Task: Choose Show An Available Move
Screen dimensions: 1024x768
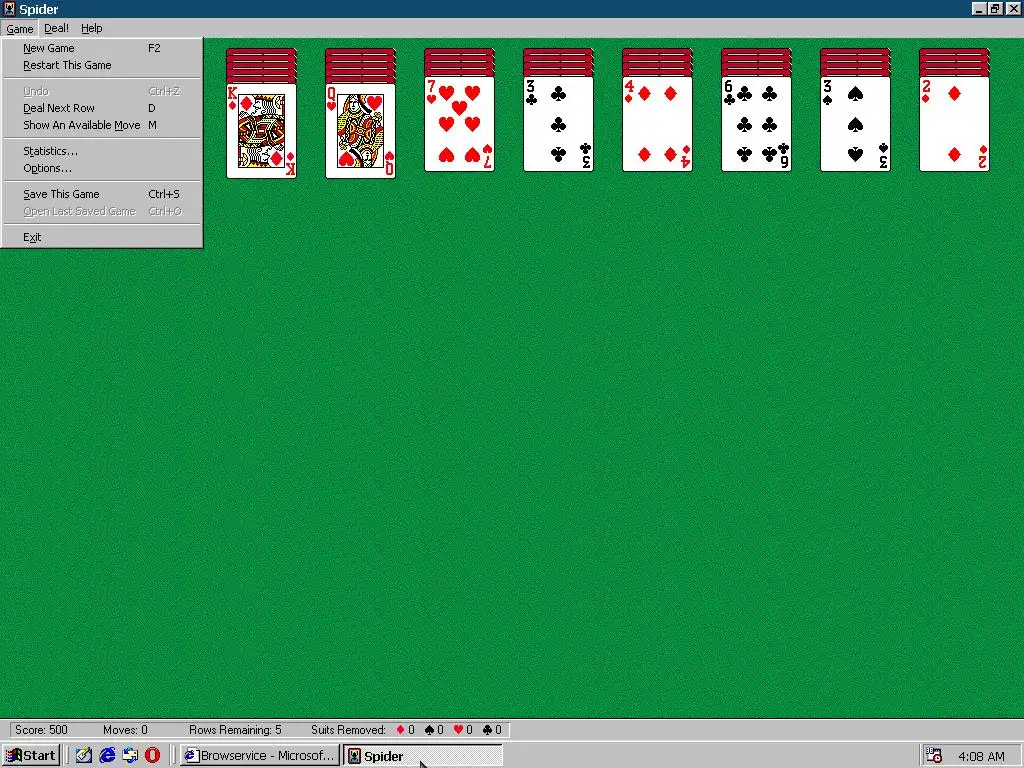Action: tap(102, 125)
